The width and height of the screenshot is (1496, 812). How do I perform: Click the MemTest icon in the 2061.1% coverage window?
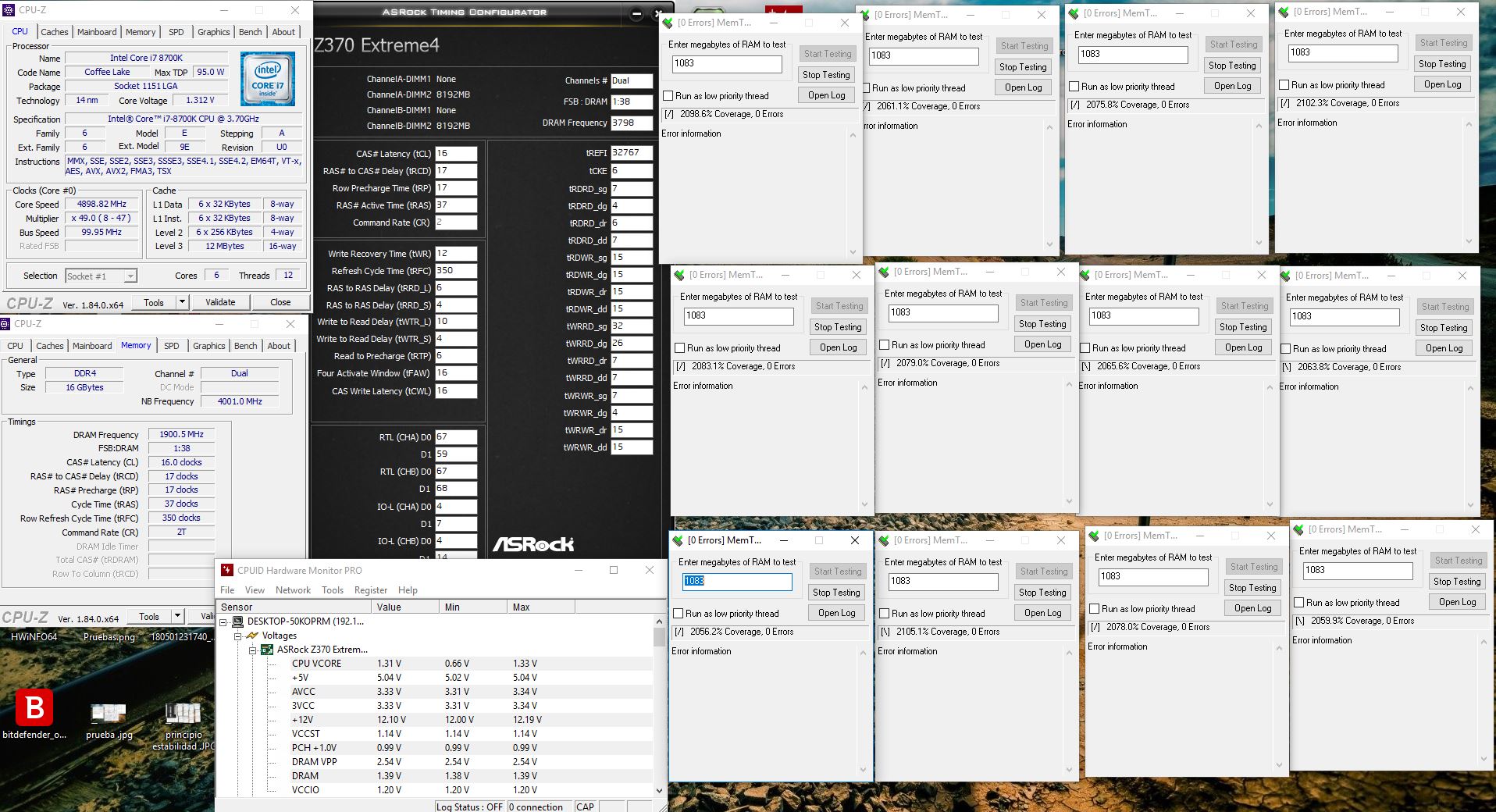[x=865, y=15]
